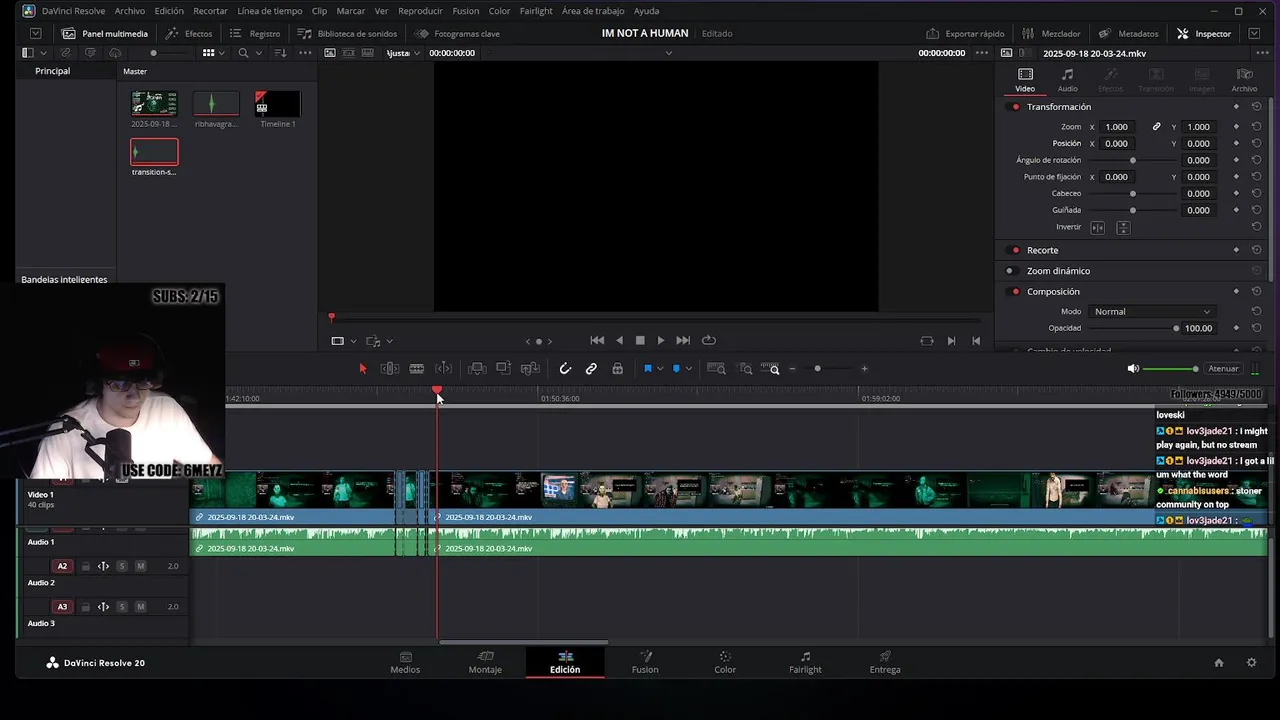Switch to the Archivo inspector tab
1280x720 pixels.
click(x=1244, y=80)
